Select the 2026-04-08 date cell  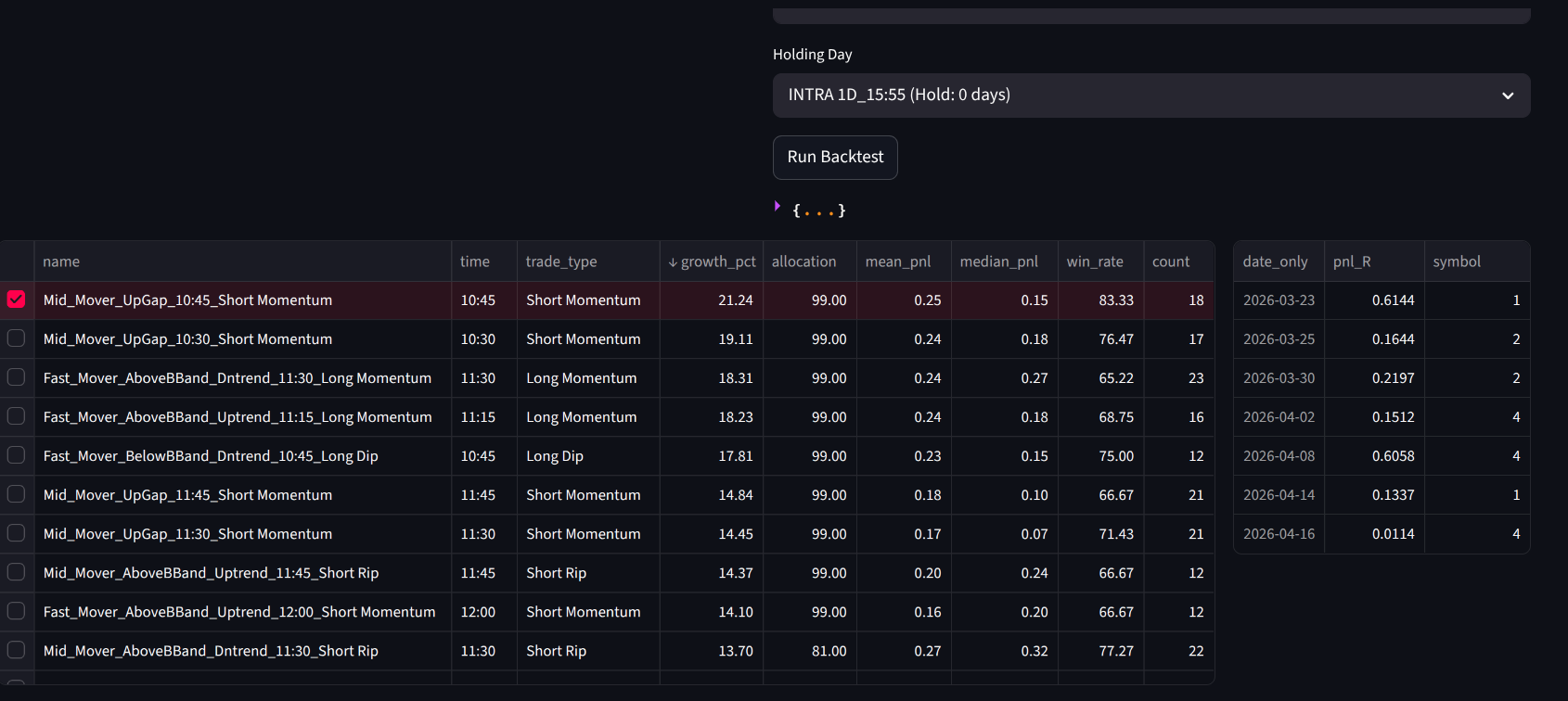[1279, 456]
